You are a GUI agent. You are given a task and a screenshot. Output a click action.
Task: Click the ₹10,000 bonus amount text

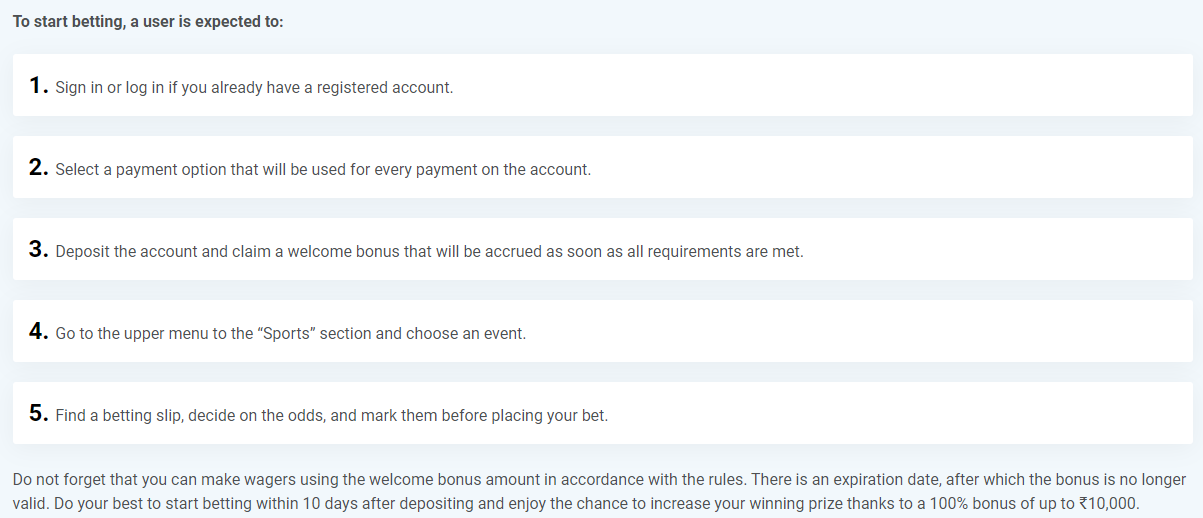(x=1108, y=503)
